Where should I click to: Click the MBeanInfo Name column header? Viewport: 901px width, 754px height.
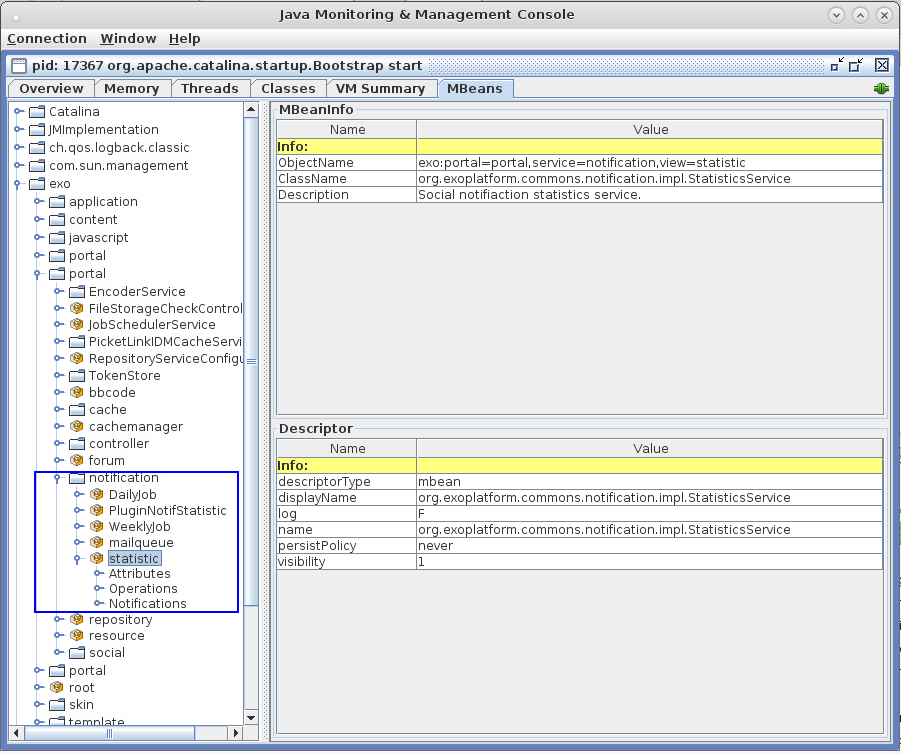[x=347, y=129]
